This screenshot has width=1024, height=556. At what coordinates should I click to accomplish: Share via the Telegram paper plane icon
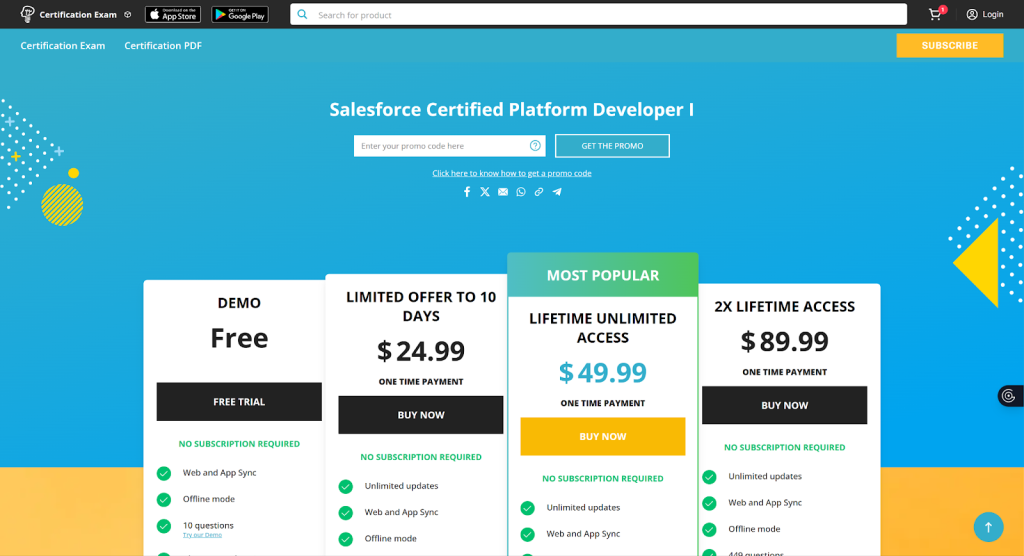(x=557, y=192)
